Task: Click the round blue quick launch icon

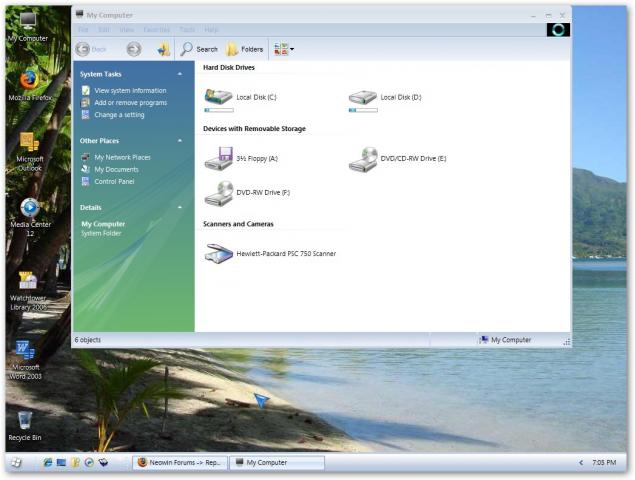Action: (89, 463)
